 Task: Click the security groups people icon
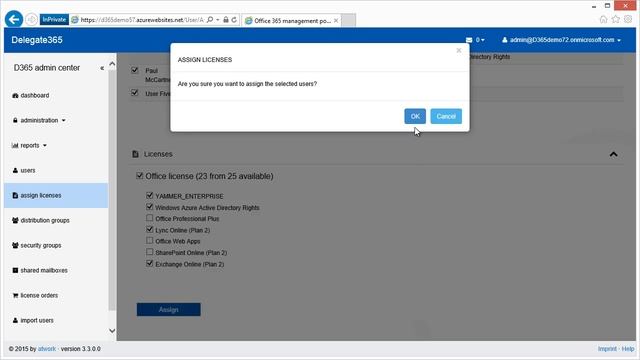(x=15, y=245)
